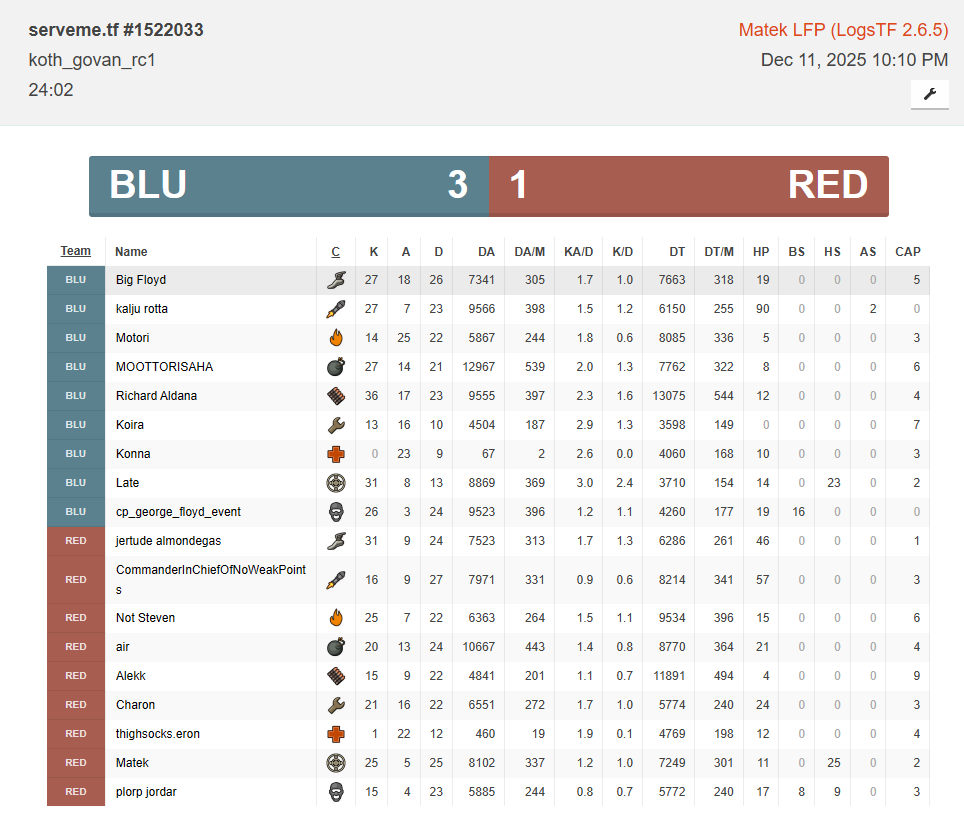The height and width of the screenshot is (827, 964).
Task: Click the BLU team score banner
Action: [x=289, y=186]
